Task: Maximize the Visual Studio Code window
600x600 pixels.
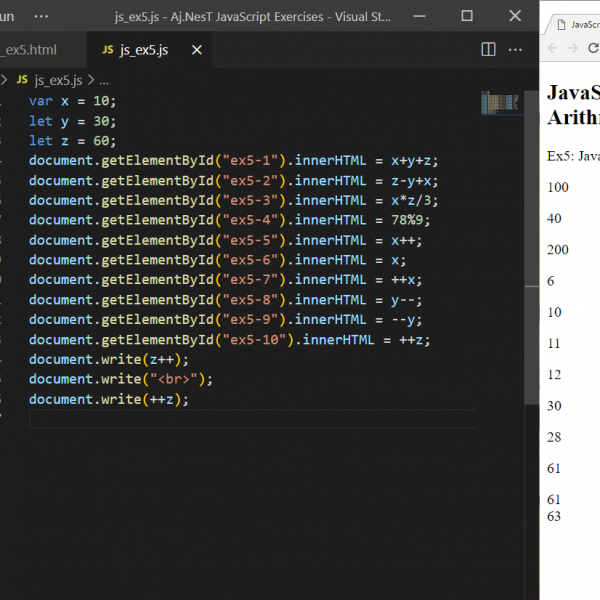Action: pos(467,16)
